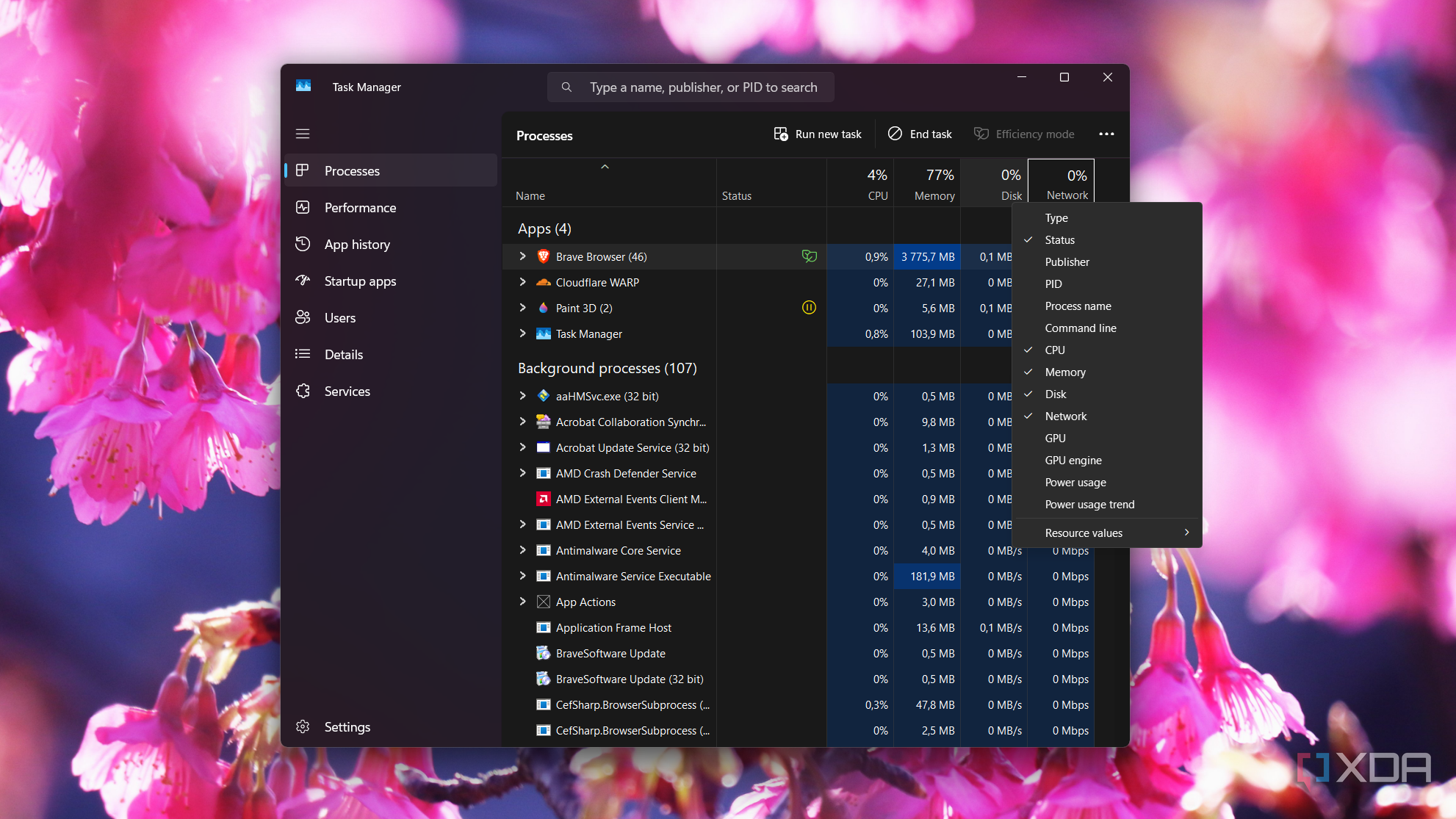Click the Processes sidebar icon

pyautogui.click(x=302, y=170)
